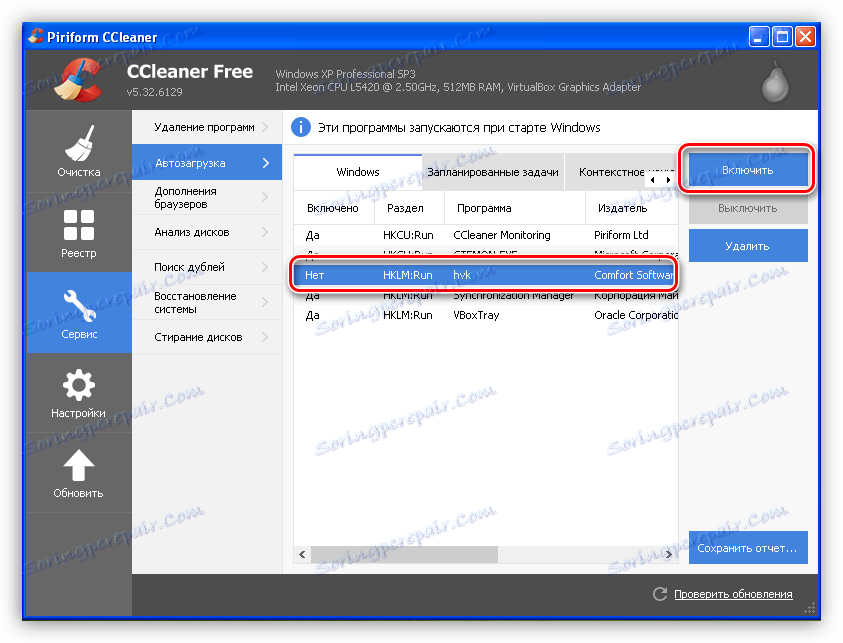843x643 pixels.
Task: Click the chevron next to Дополнения браузеров
Action: click(265, 197)
